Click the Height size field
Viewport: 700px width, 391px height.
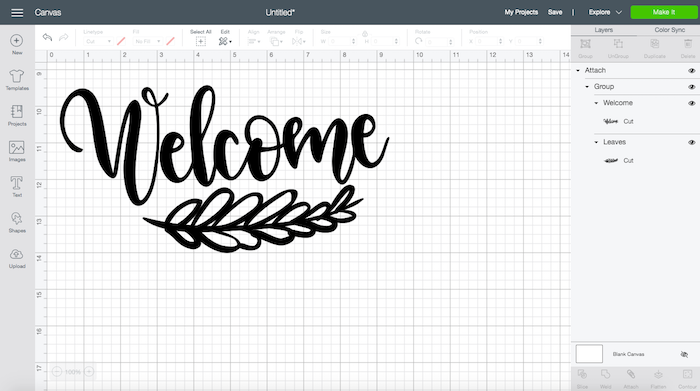click(385, 42)
